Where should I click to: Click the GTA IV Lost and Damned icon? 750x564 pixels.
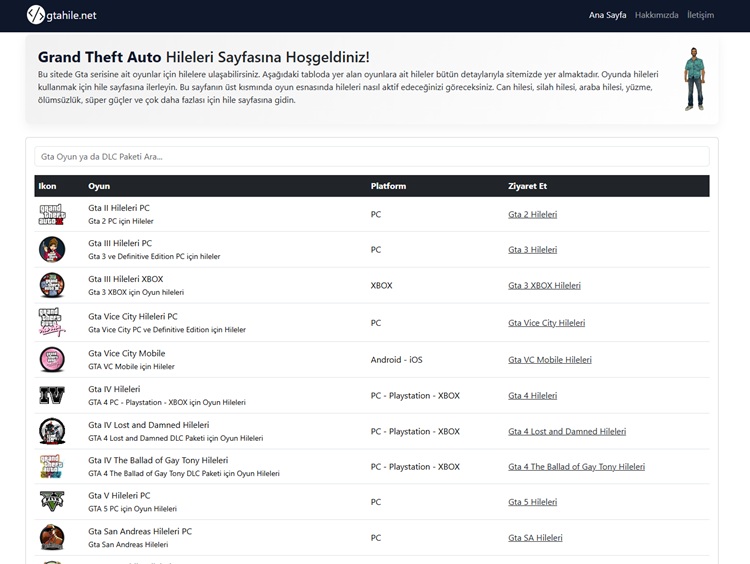click(x=51, y=431)
